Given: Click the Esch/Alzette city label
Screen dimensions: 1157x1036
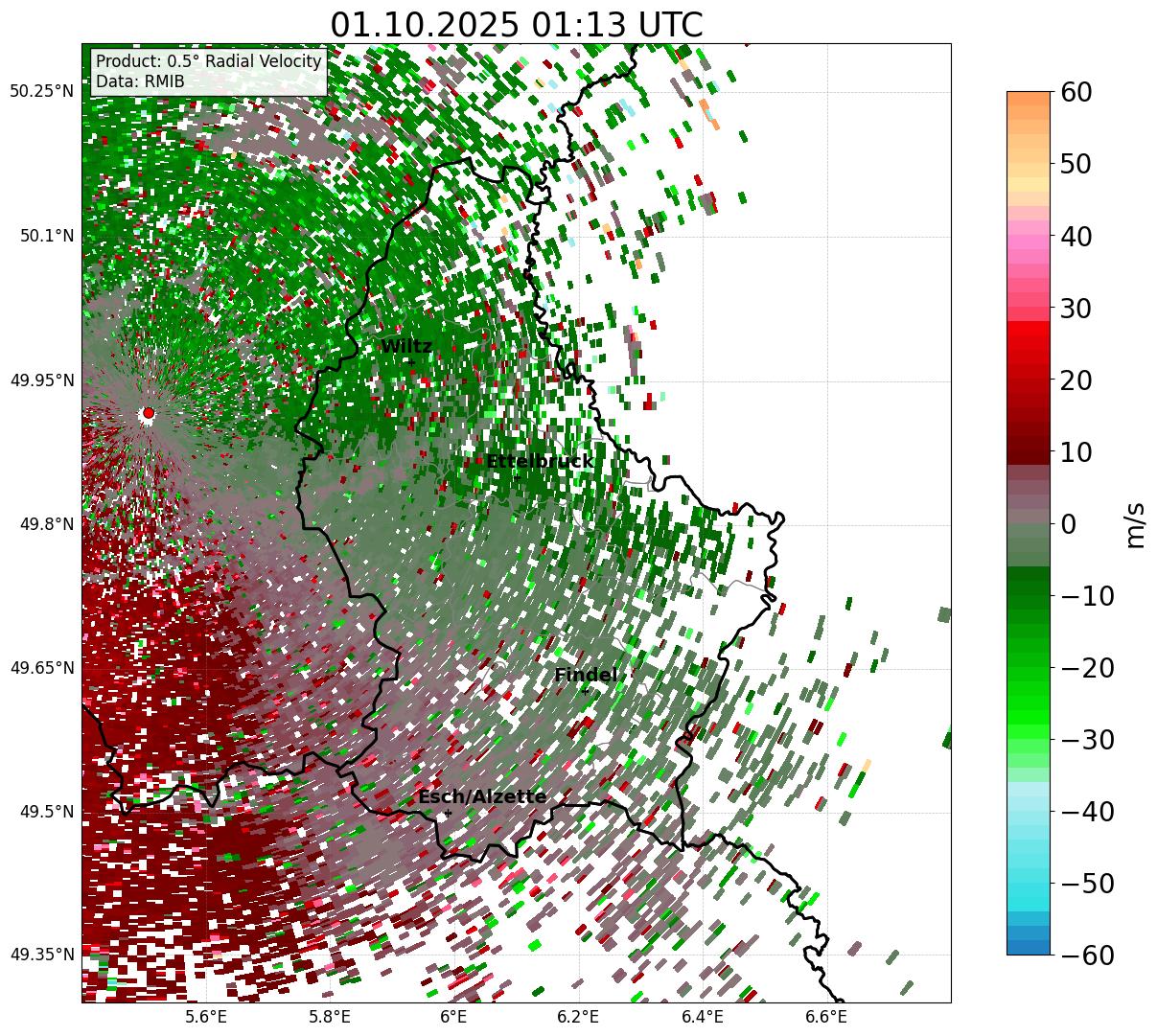Looking at the screenshot, I should [x=482, y=796].
